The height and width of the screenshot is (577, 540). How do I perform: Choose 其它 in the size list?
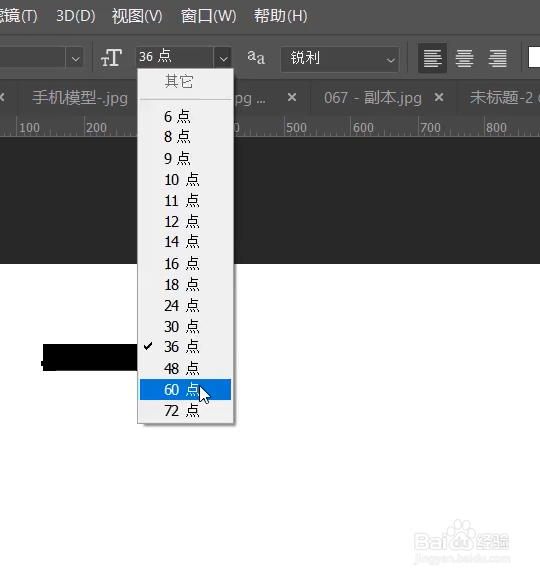point(185,82)
